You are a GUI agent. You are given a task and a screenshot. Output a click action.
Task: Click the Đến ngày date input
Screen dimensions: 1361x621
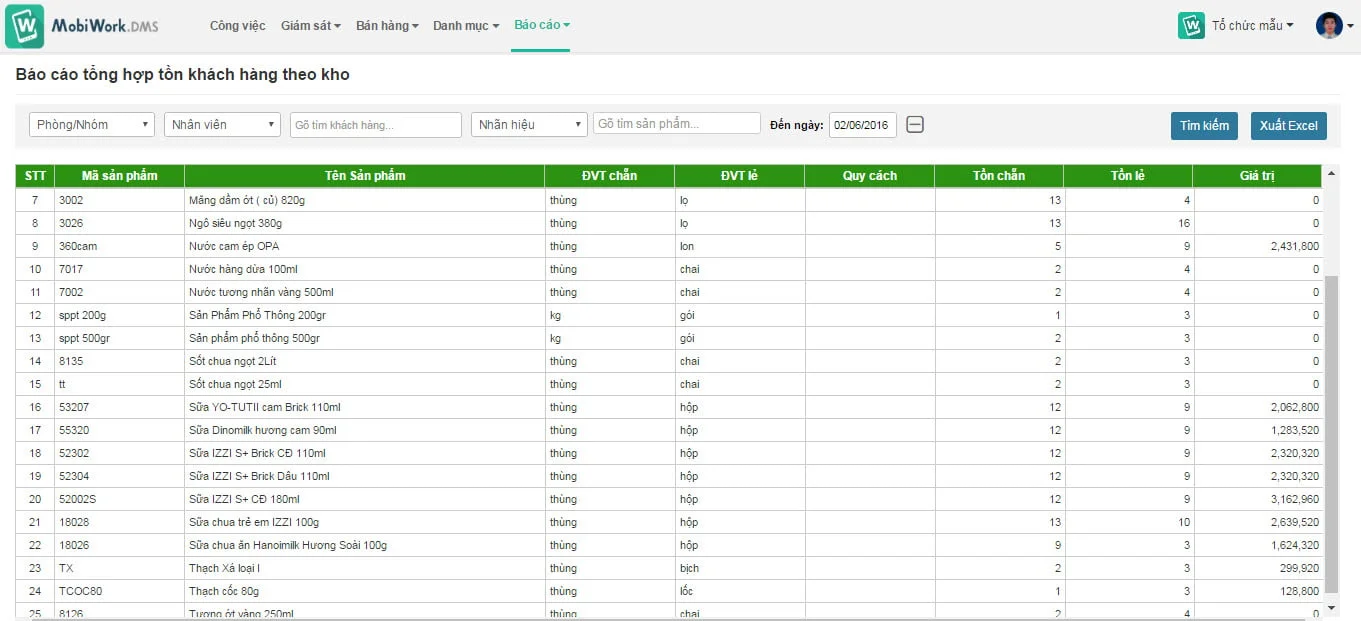point(862,125)
